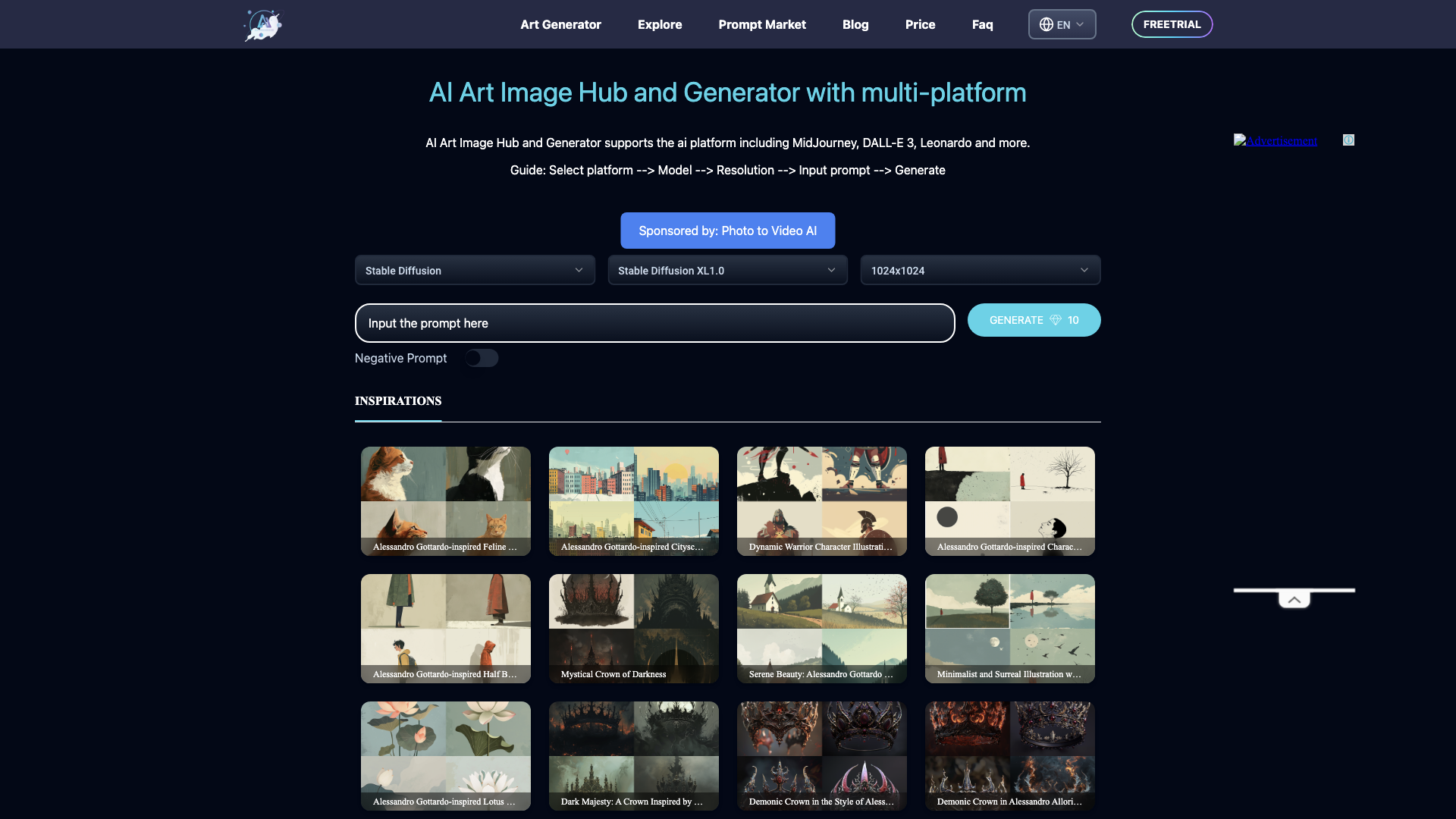The image size is (1456, 819).
Task: Click the globe language icon
Action: 1046,24
